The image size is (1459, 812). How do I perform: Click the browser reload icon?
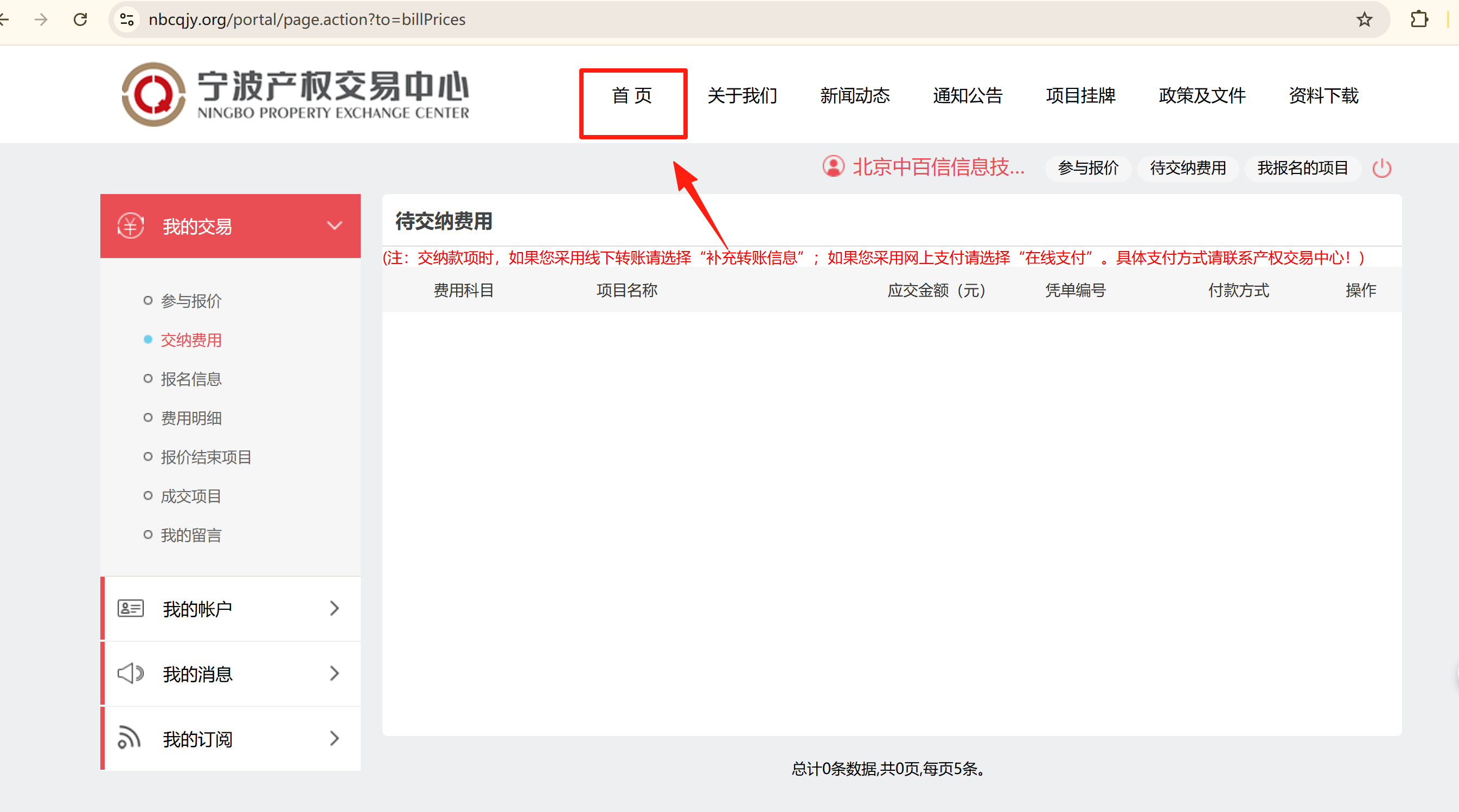(x=80, y=20)
